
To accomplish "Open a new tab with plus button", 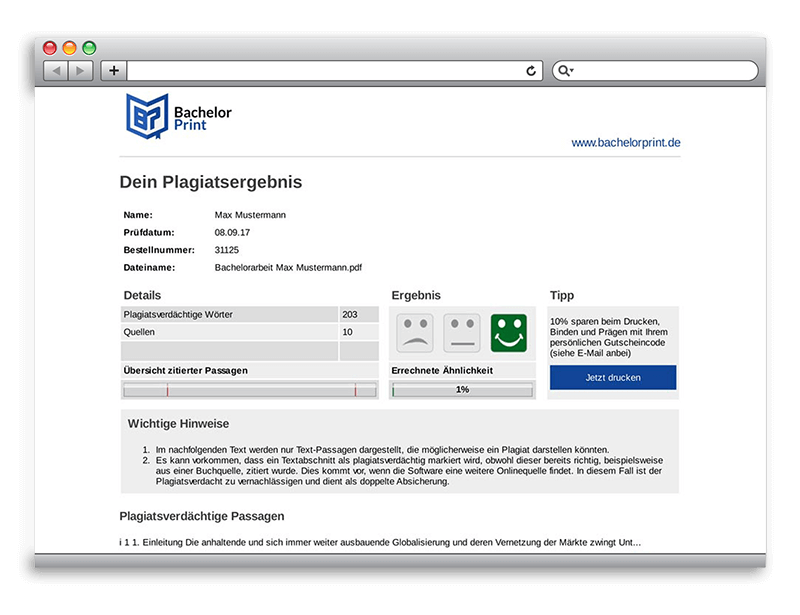I will pyautogui.click(x=113, y=71).
